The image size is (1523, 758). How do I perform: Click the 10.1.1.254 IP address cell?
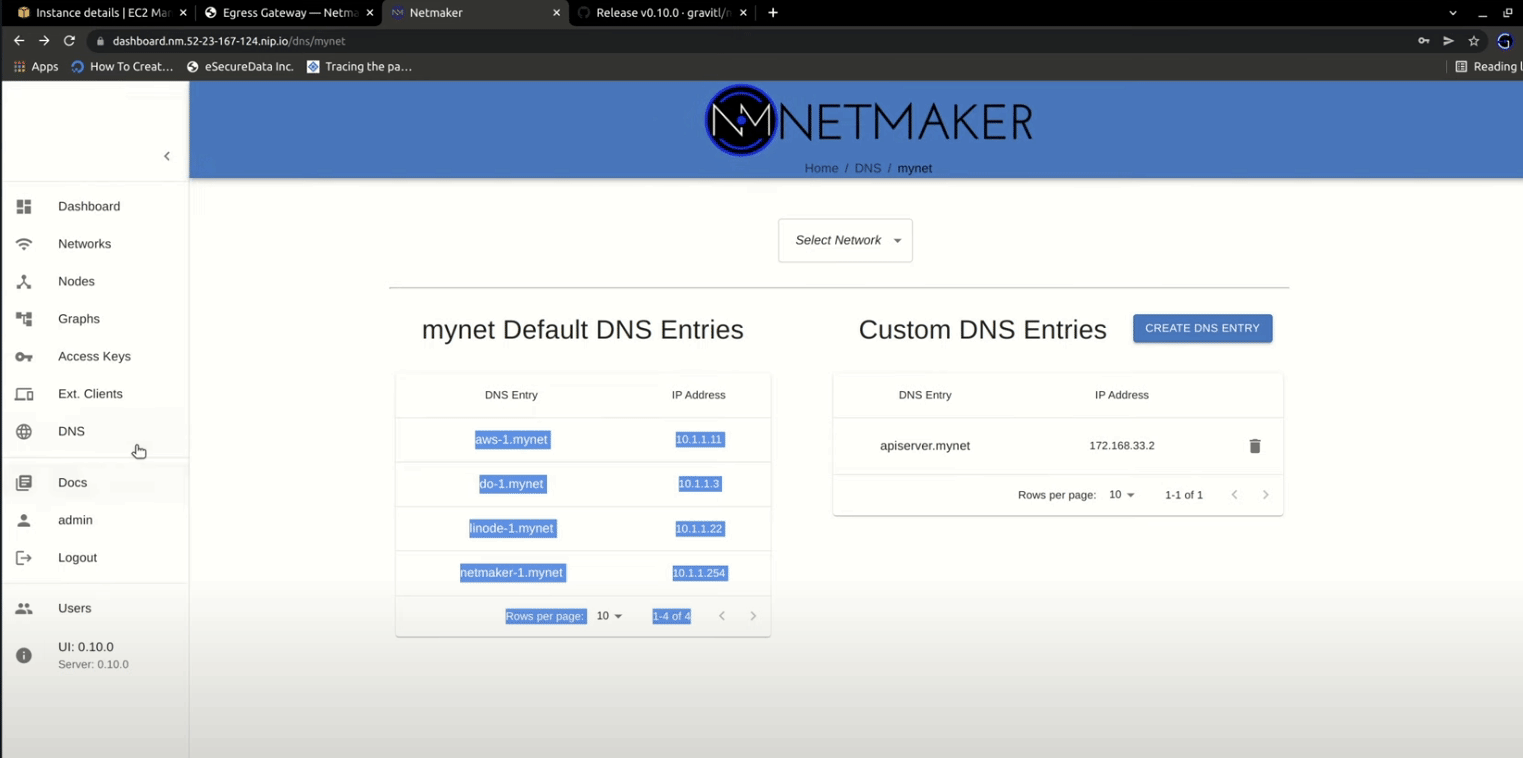pos(699,573)
